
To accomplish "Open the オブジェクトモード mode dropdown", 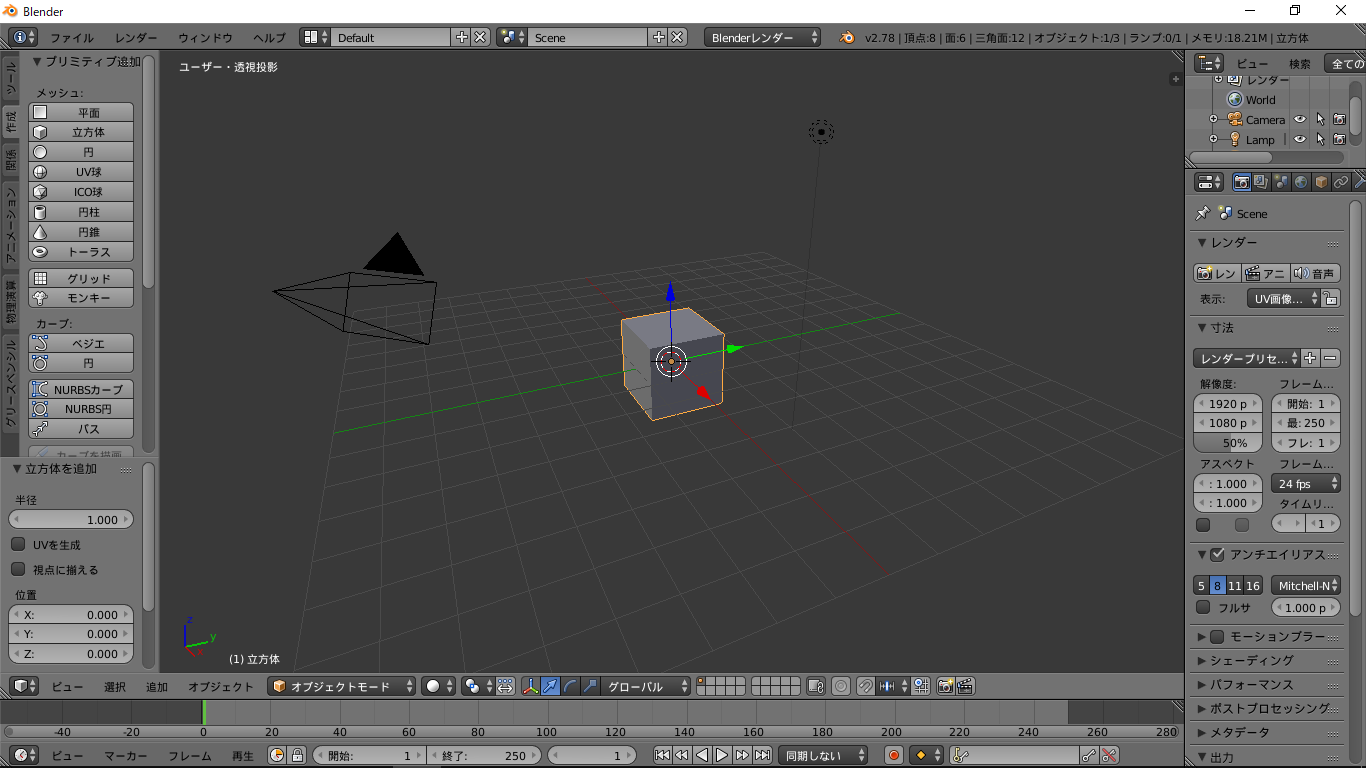I will click(342, 686).
